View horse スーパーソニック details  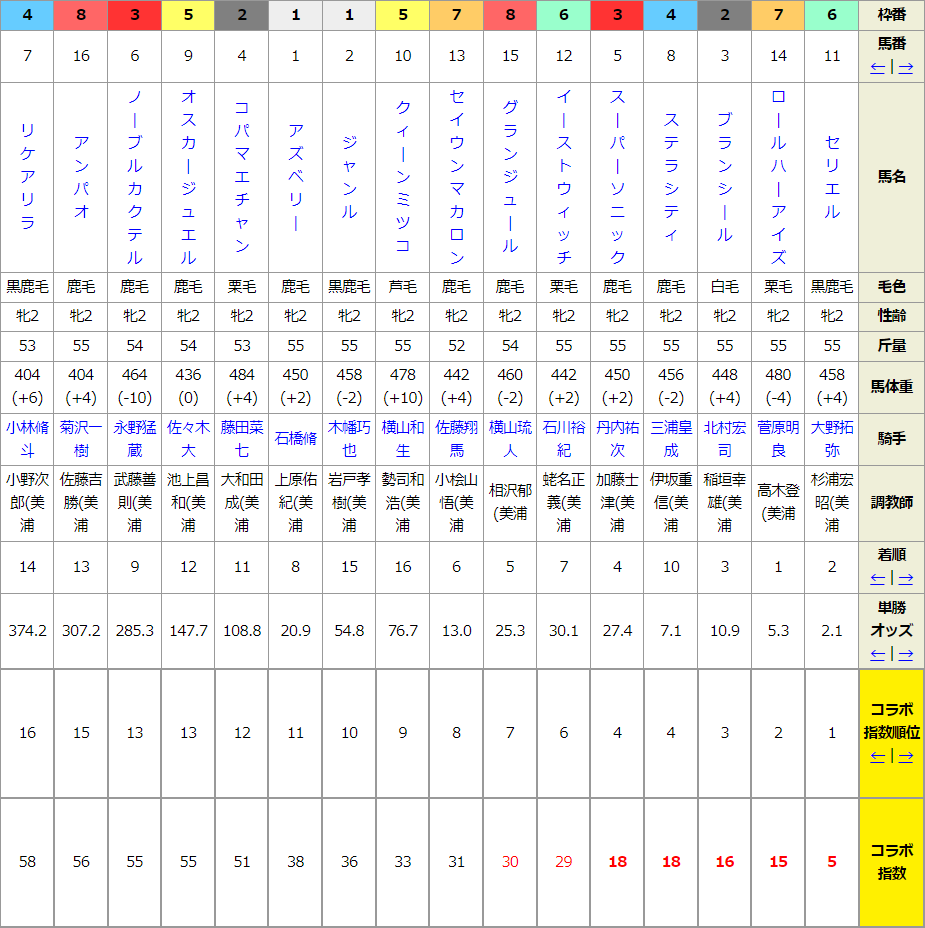tap(617, 176)
